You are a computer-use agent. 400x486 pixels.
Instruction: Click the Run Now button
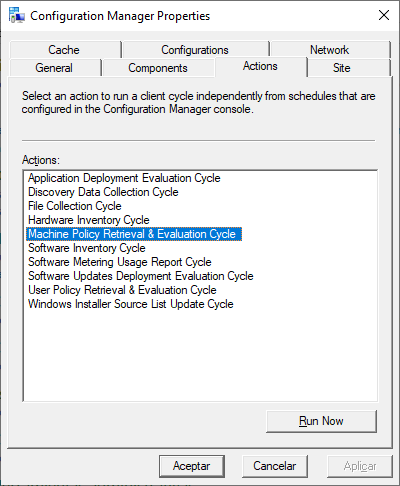tap(321, 421)
